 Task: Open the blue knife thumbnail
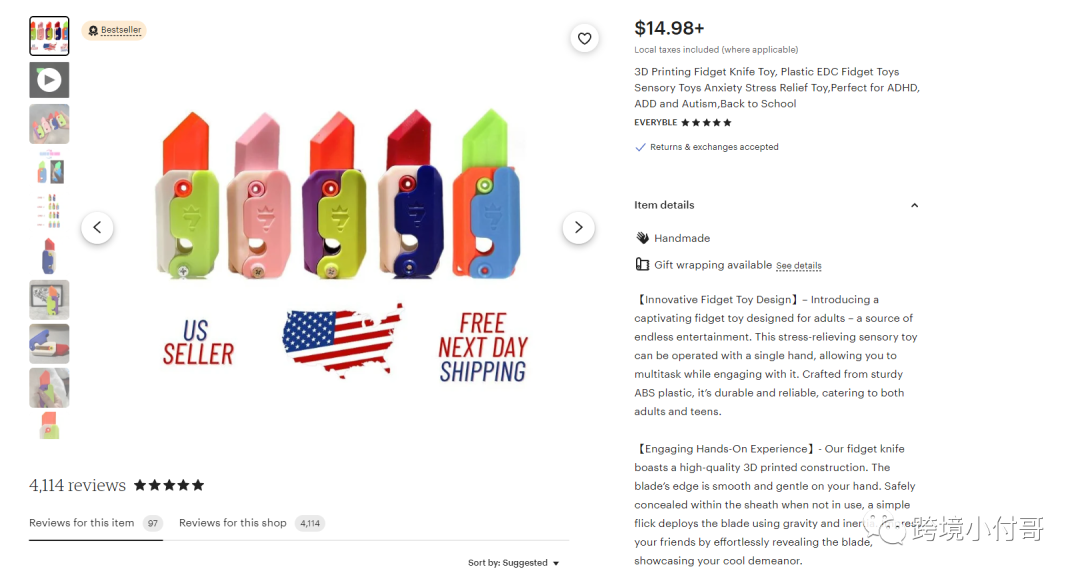coord(49,256)
